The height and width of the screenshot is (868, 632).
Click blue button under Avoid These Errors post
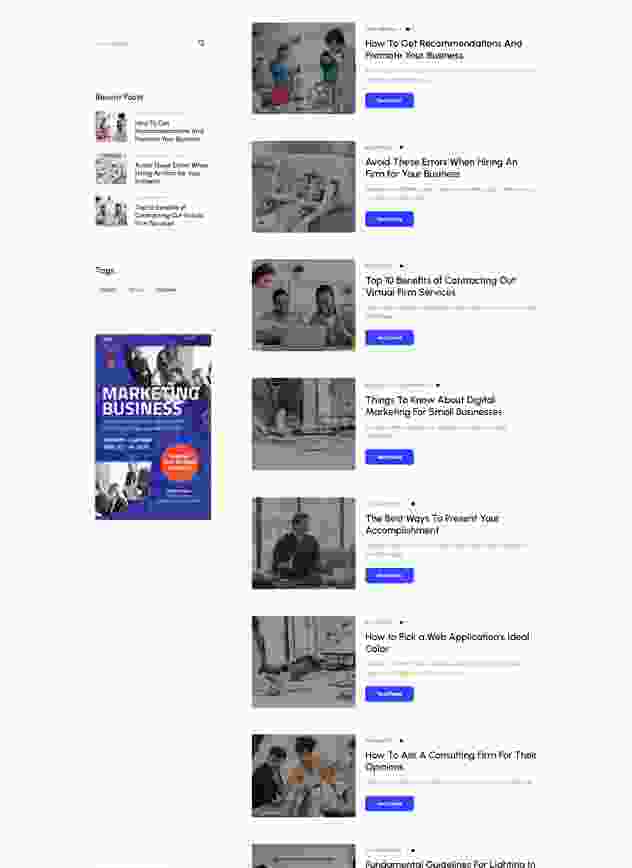pos(389,219)
